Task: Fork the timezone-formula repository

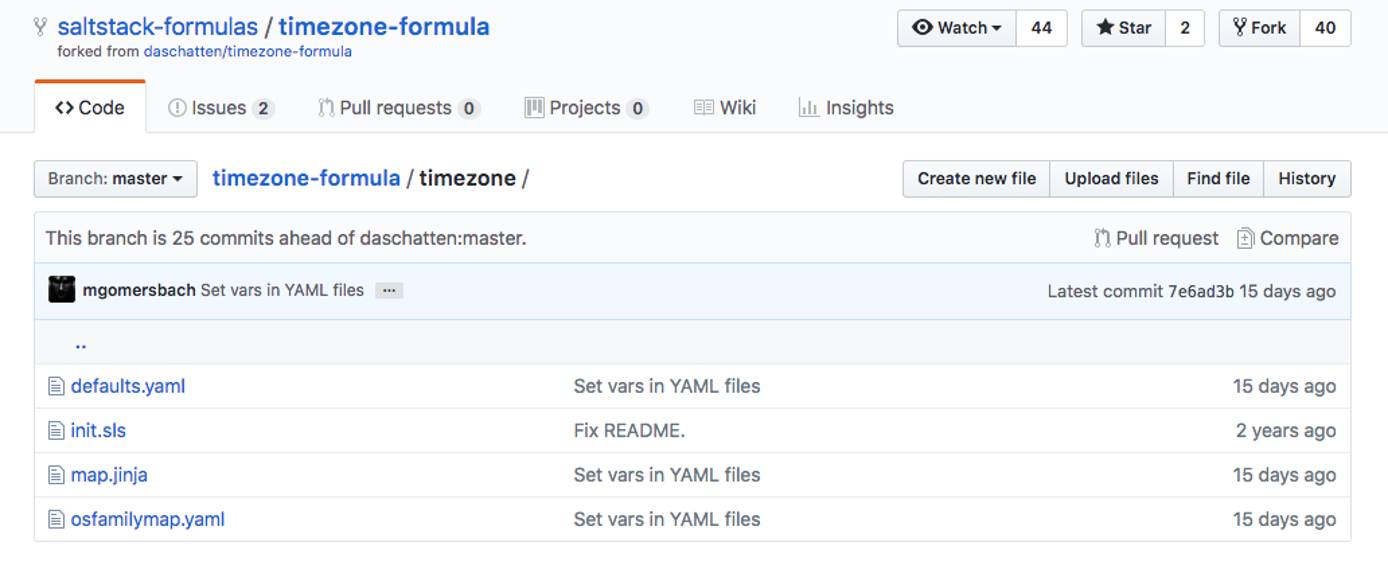Action: pos(1259,28)
